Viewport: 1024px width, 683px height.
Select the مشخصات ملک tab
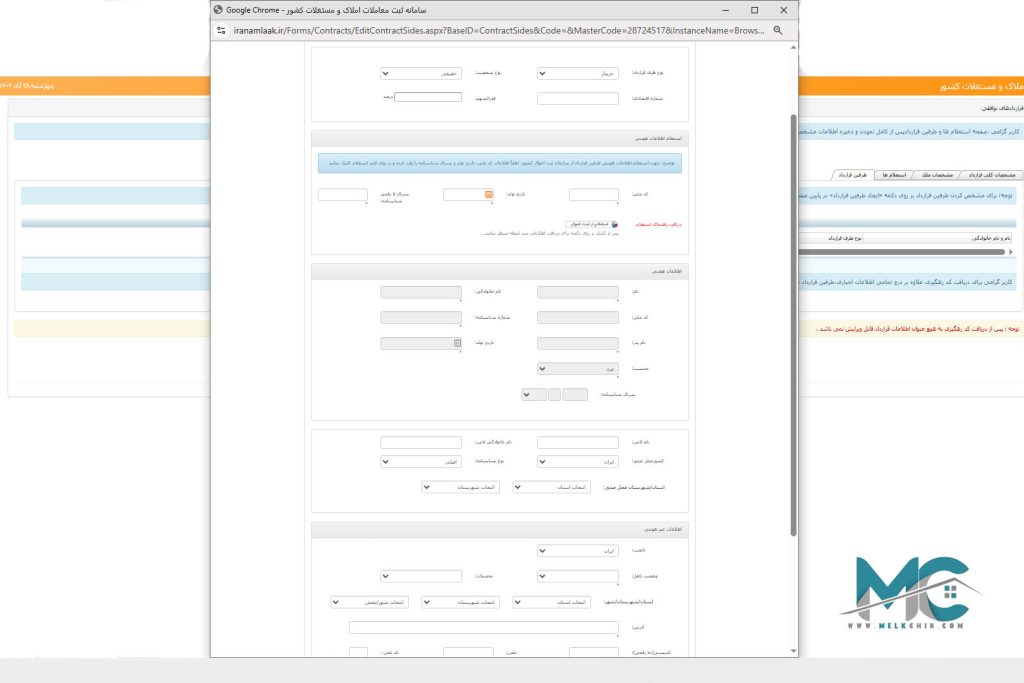click(x=943, y=174)
